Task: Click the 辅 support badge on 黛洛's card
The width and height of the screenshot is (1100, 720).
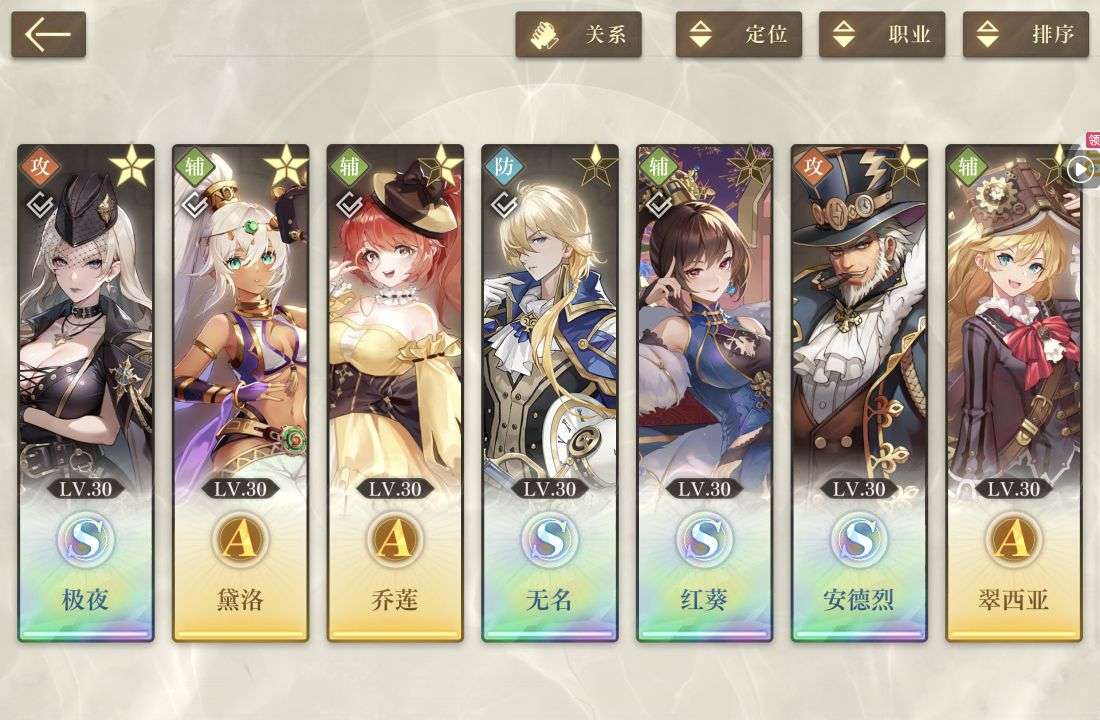Action: click(x=194, y=166)
